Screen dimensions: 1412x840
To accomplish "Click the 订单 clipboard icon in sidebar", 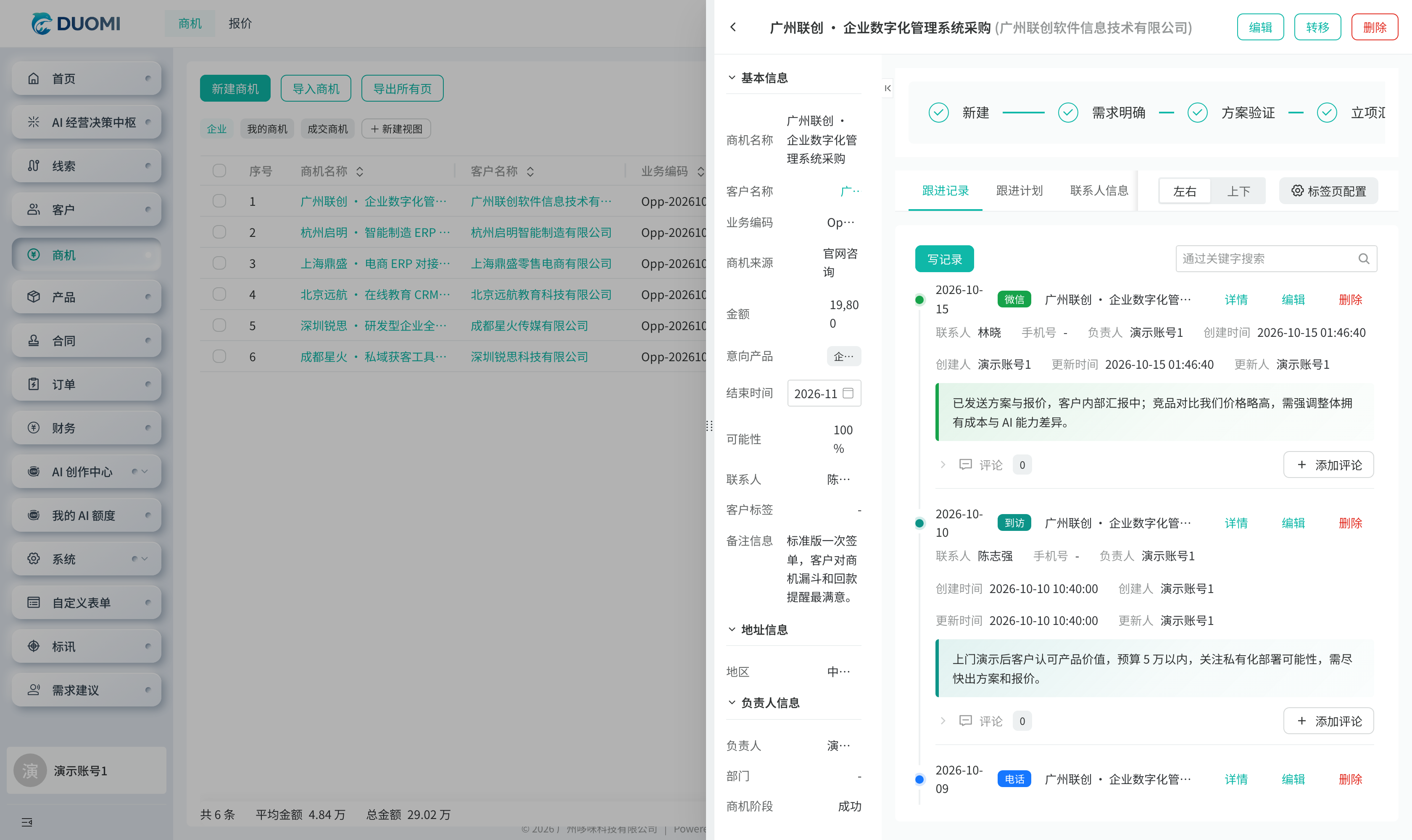I will click(x=34, y=384).
